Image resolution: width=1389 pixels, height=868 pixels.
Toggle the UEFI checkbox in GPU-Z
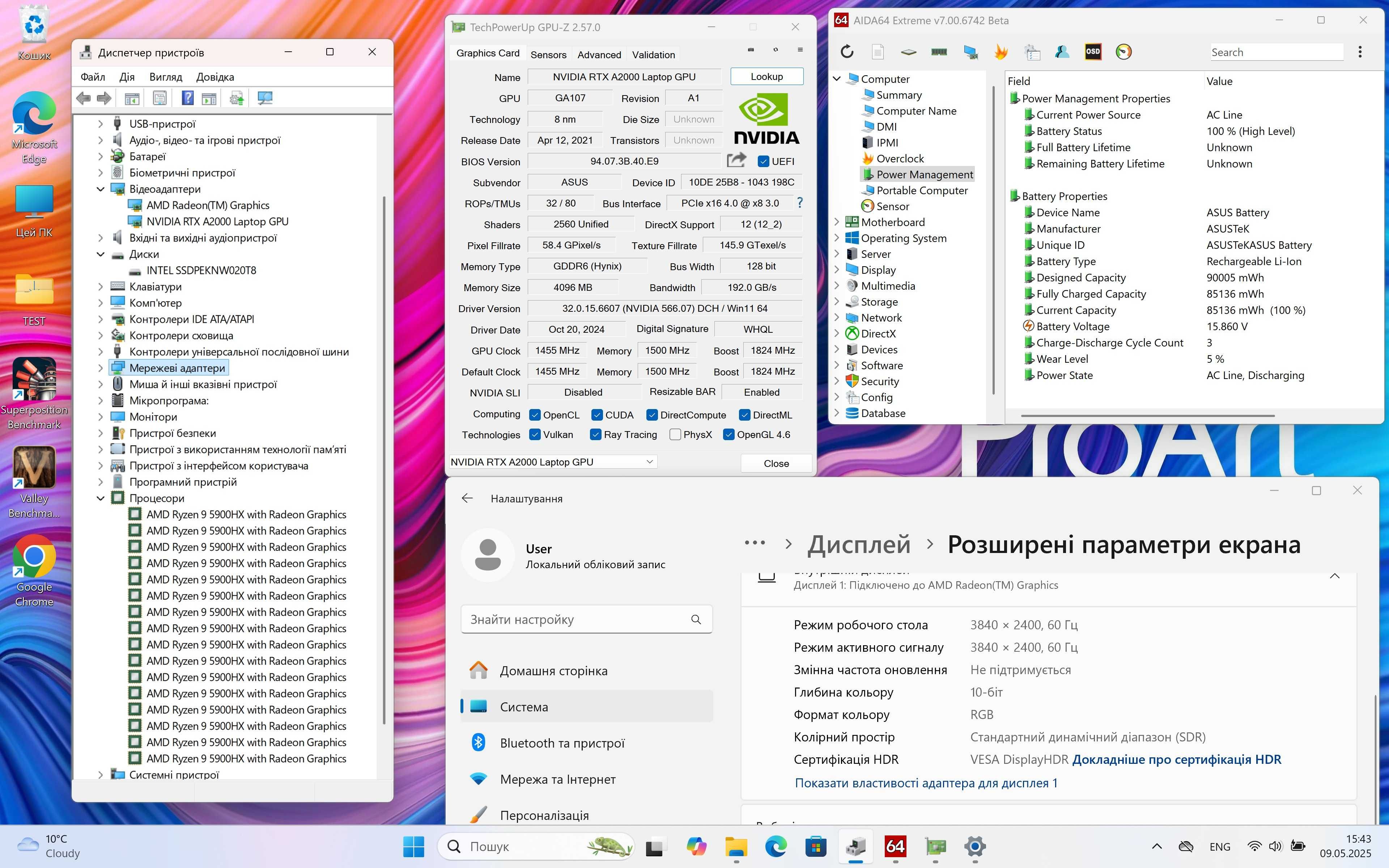[763, 161]
